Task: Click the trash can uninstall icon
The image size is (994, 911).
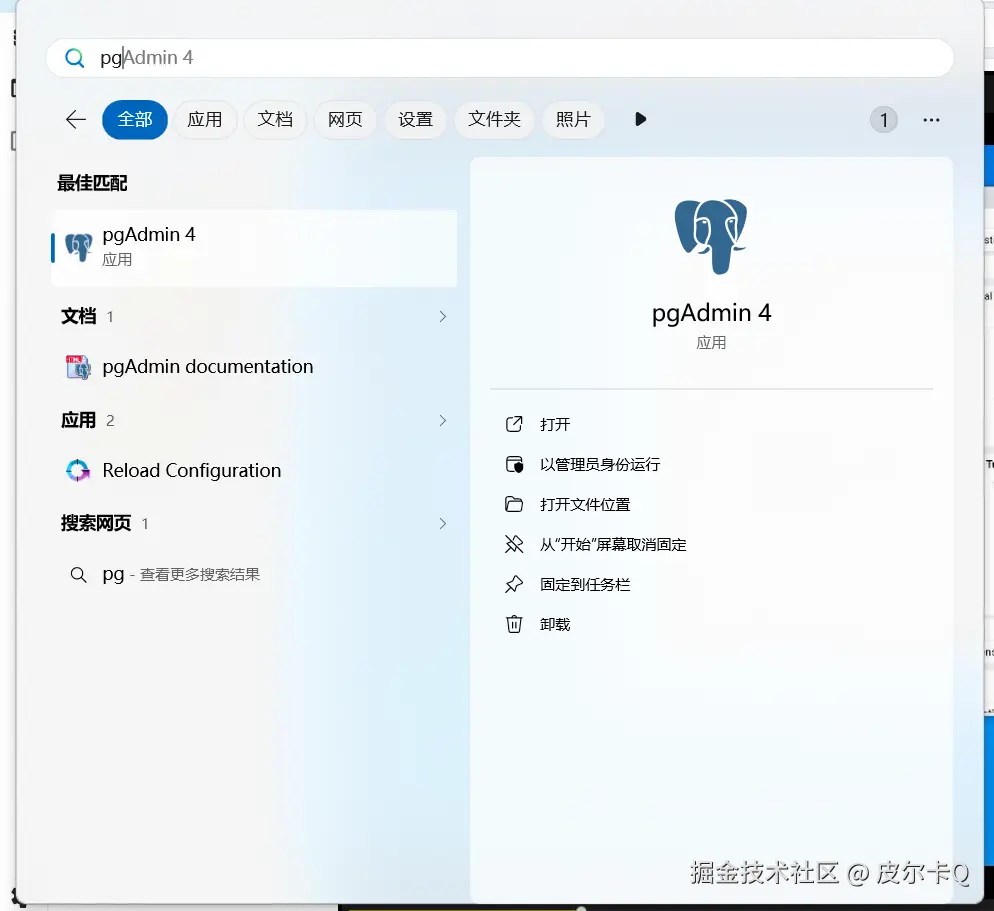Action: [514, 624]
